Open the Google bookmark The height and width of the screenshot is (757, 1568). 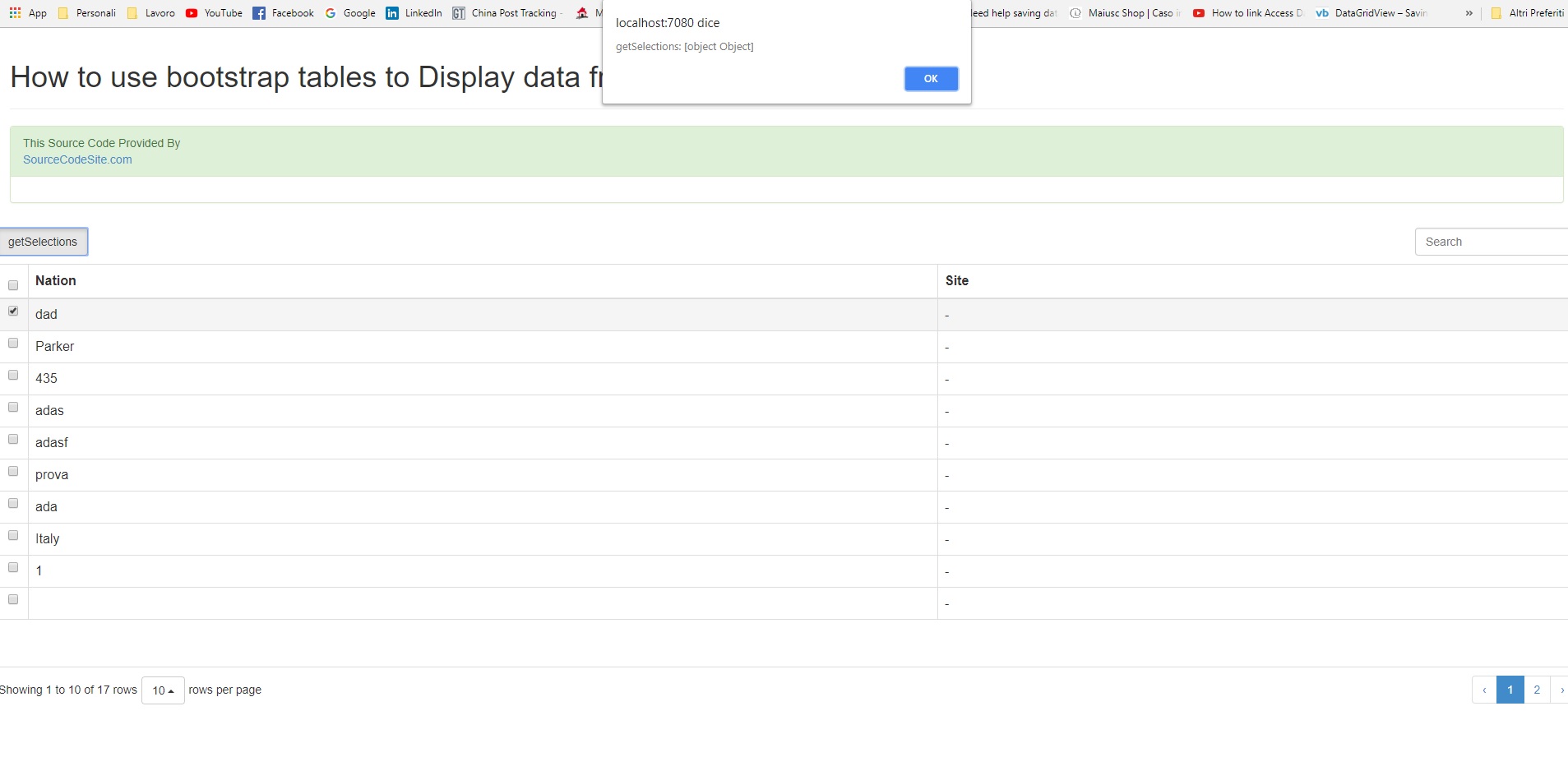pyautogui.click(x=350, y=13)
